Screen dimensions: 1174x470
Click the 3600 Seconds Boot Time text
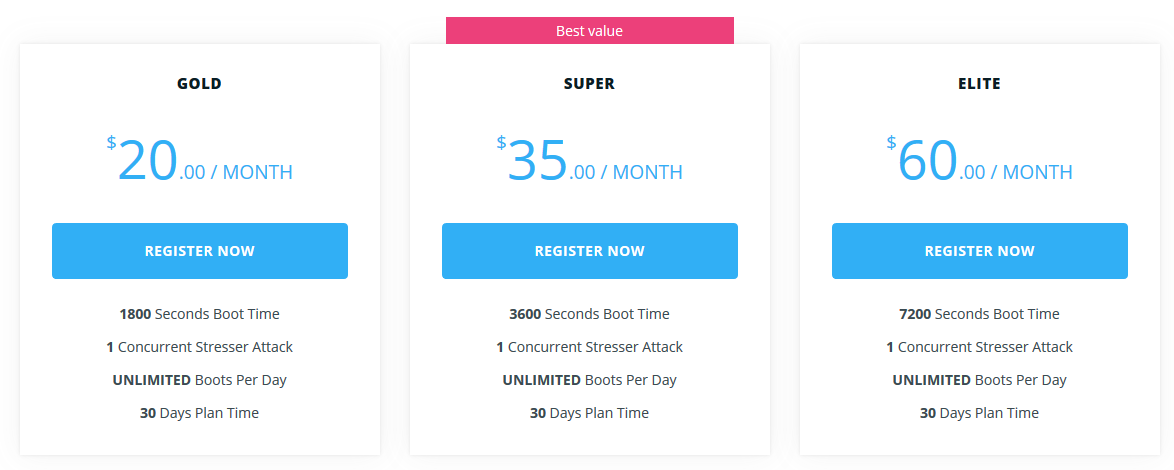pyautogui.click(x=590, y=314)
